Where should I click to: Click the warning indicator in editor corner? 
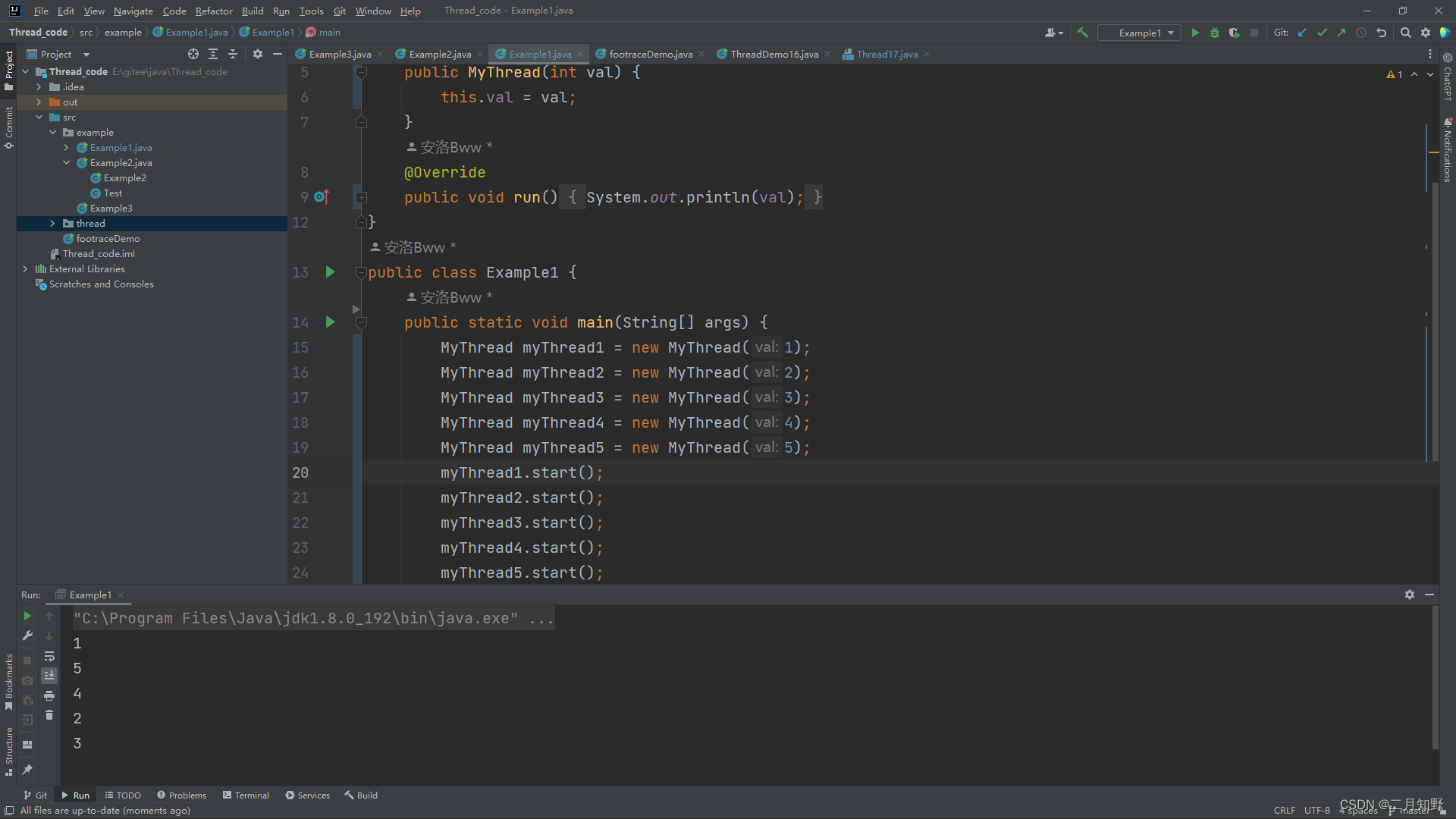click(1394, 74)
